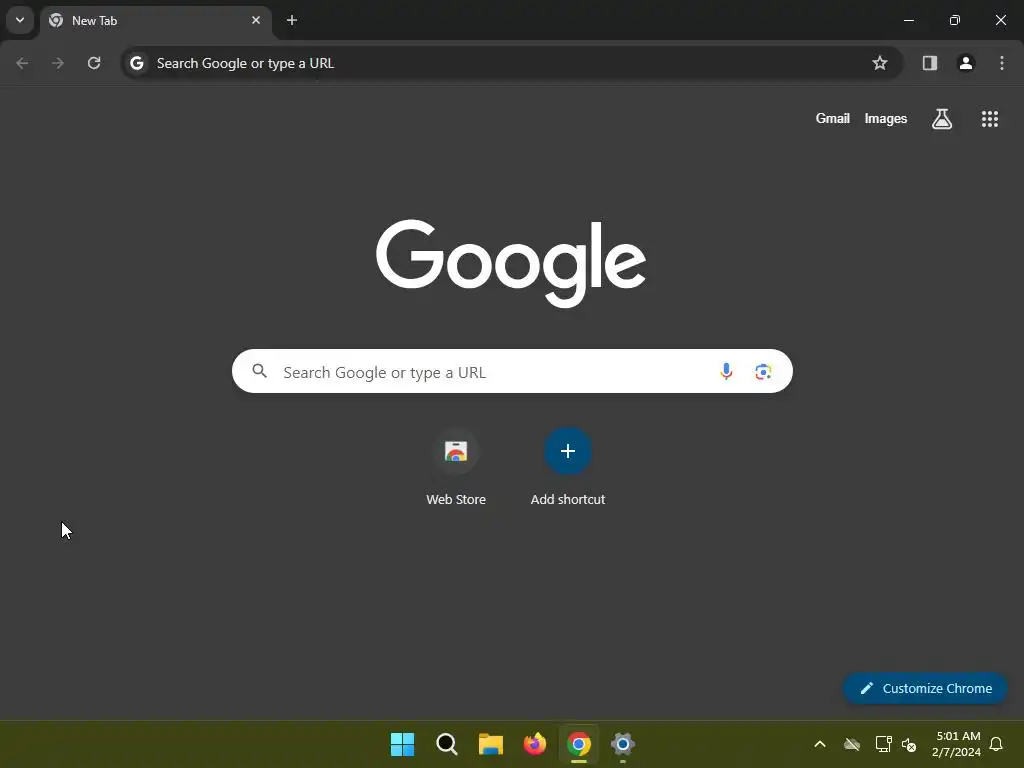
Task: Click the Add shortcut button
Action: pyautogui.click(x=568, y=468)
